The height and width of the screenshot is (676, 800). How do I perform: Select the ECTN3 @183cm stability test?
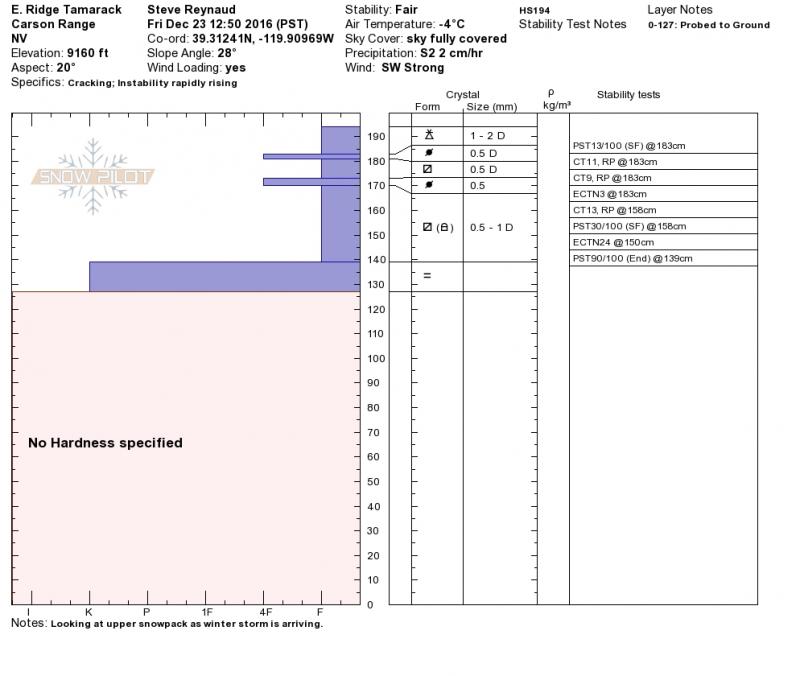click(x=609, y=194)
